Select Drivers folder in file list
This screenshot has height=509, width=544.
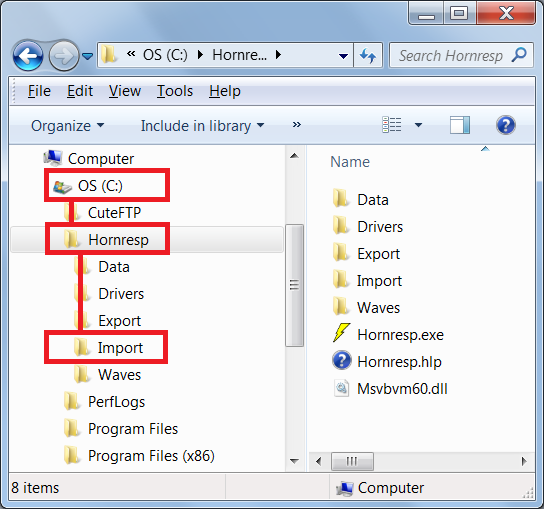(x=380, y=227)
